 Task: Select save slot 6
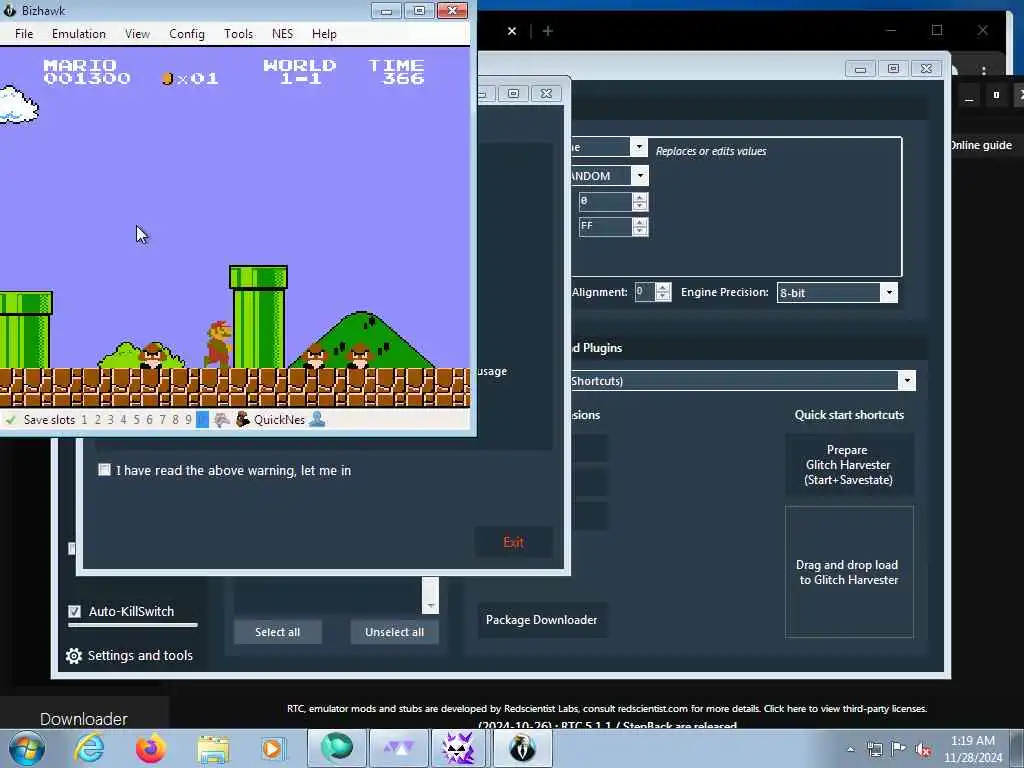[150, 420]
